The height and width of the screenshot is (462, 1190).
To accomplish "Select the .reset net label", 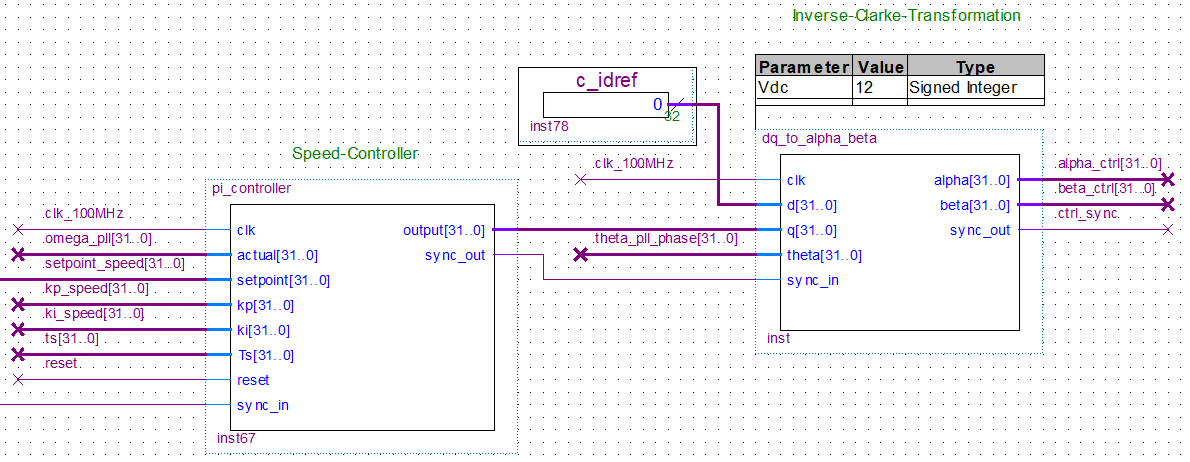I will pyautogui.click(x=61, y=363).
